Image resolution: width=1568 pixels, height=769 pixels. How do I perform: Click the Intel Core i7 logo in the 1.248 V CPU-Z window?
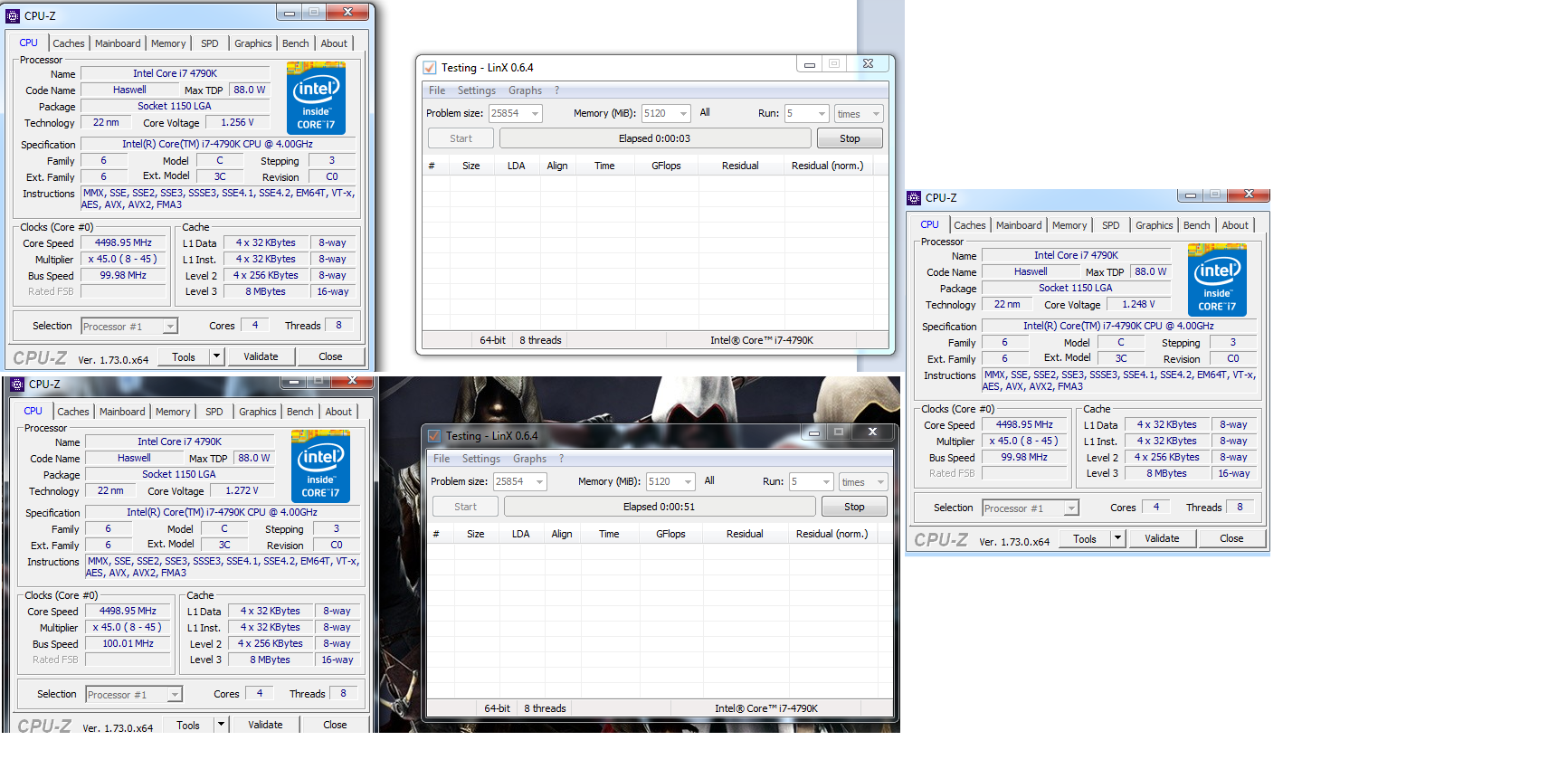point(1217,280)
